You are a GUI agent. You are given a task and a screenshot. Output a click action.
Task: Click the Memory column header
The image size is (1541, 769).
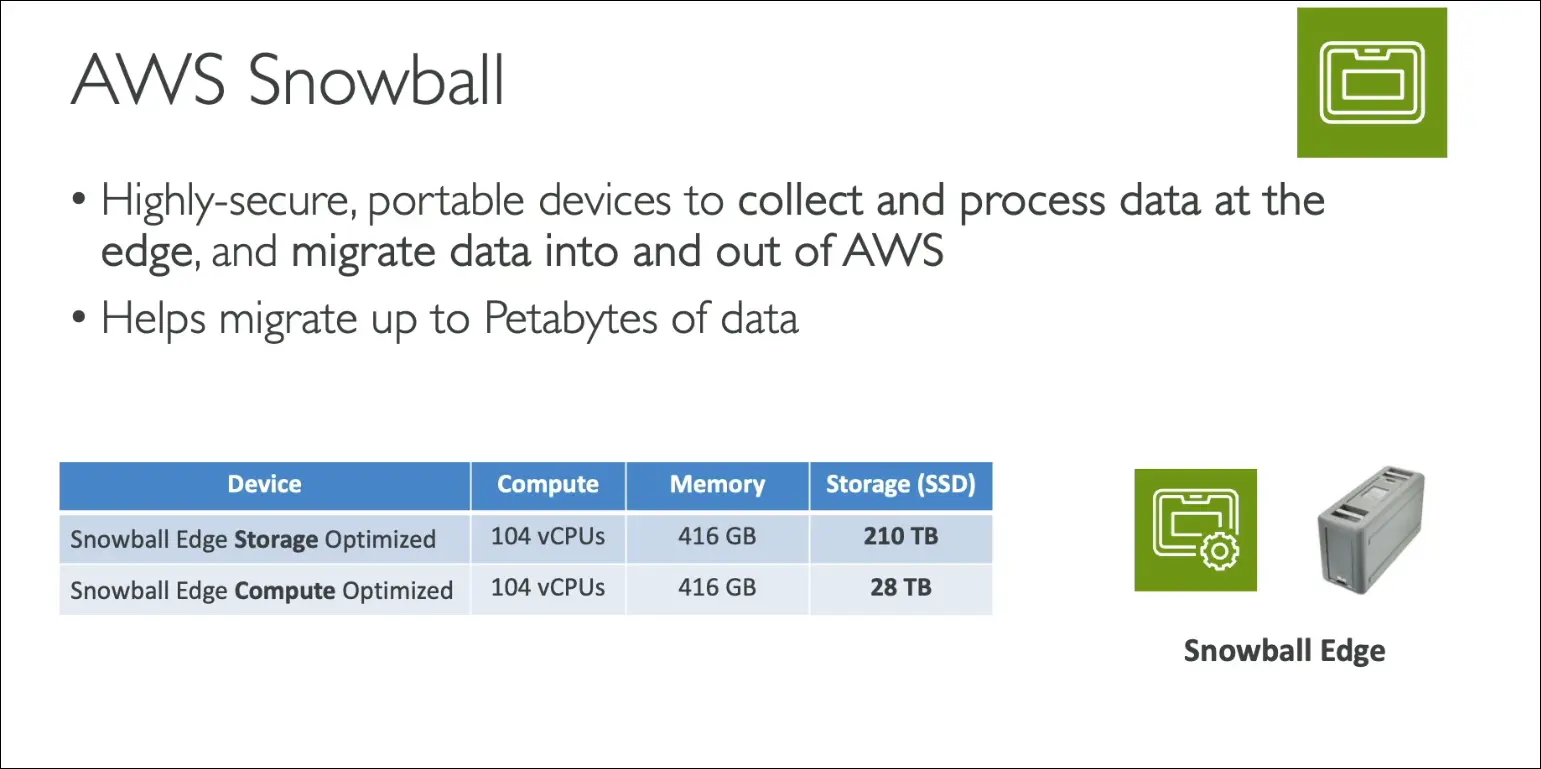[x=717, y=485]
